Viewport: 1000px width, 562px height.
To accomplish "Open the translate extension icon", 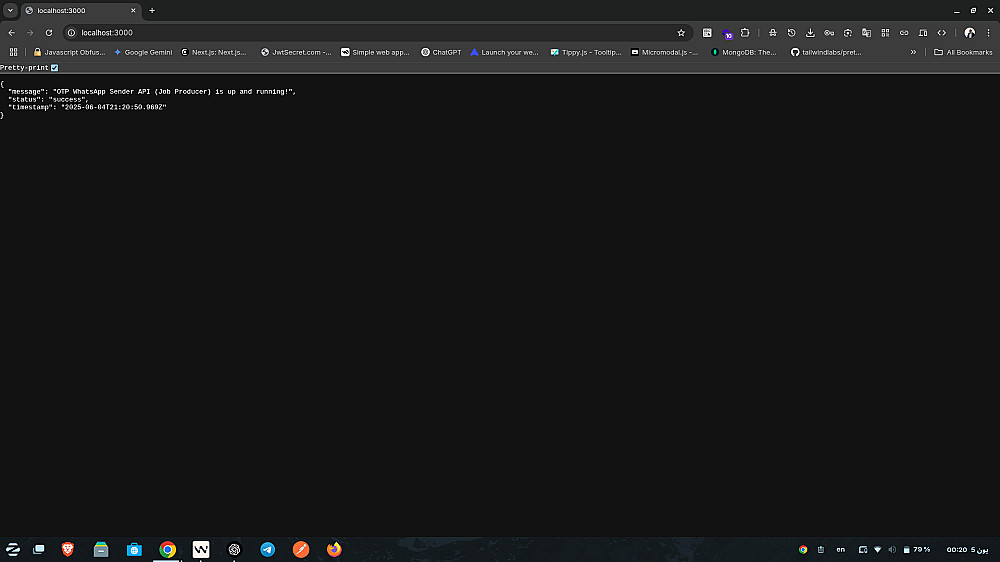I will [867, 33].
